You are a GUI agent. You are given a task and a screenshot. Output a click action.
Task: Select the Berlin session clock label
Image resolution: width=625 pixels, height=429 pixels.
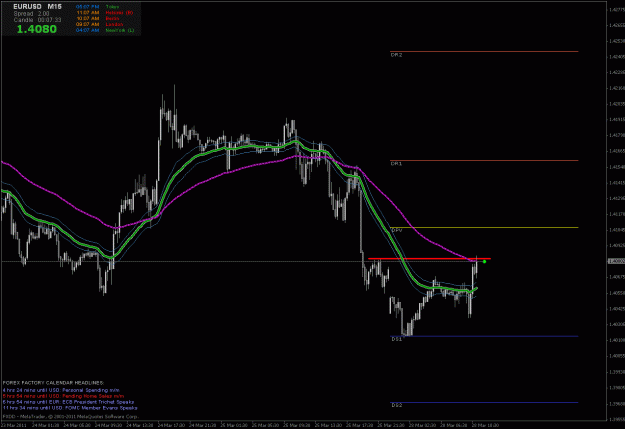pos(112,18)
